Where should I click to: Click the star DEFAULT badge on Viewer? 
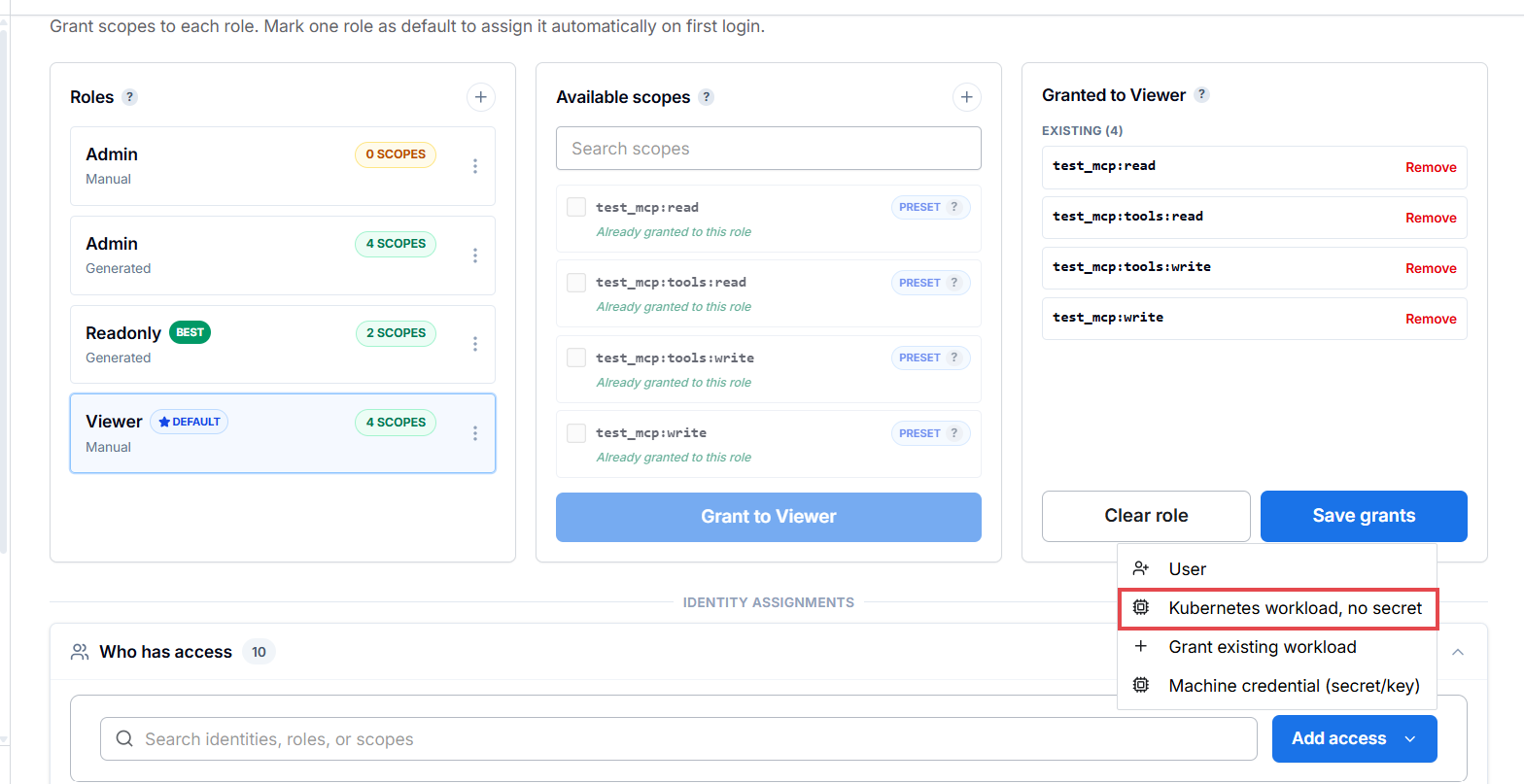[190, 422]
